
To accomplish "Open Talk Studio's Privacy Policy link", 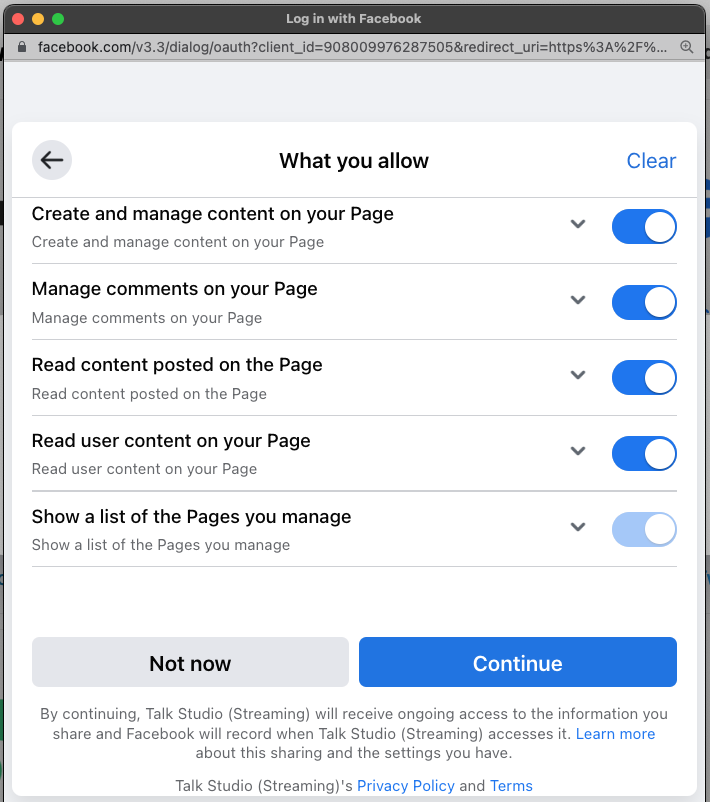I will pos(405,786).
